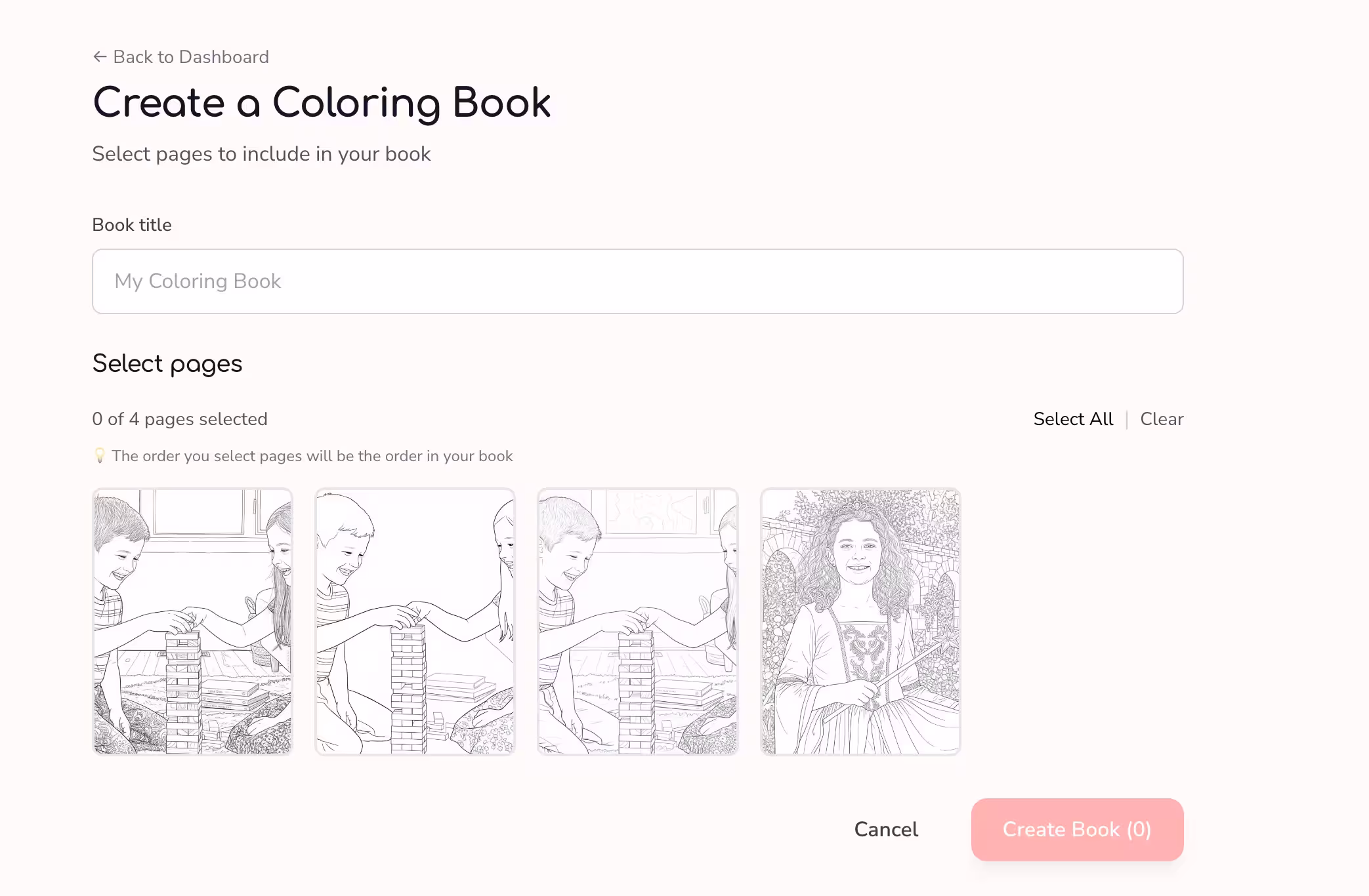Clear the page selection
The width and height of the screenshot is (1369, 896).
pos(1161,419)
